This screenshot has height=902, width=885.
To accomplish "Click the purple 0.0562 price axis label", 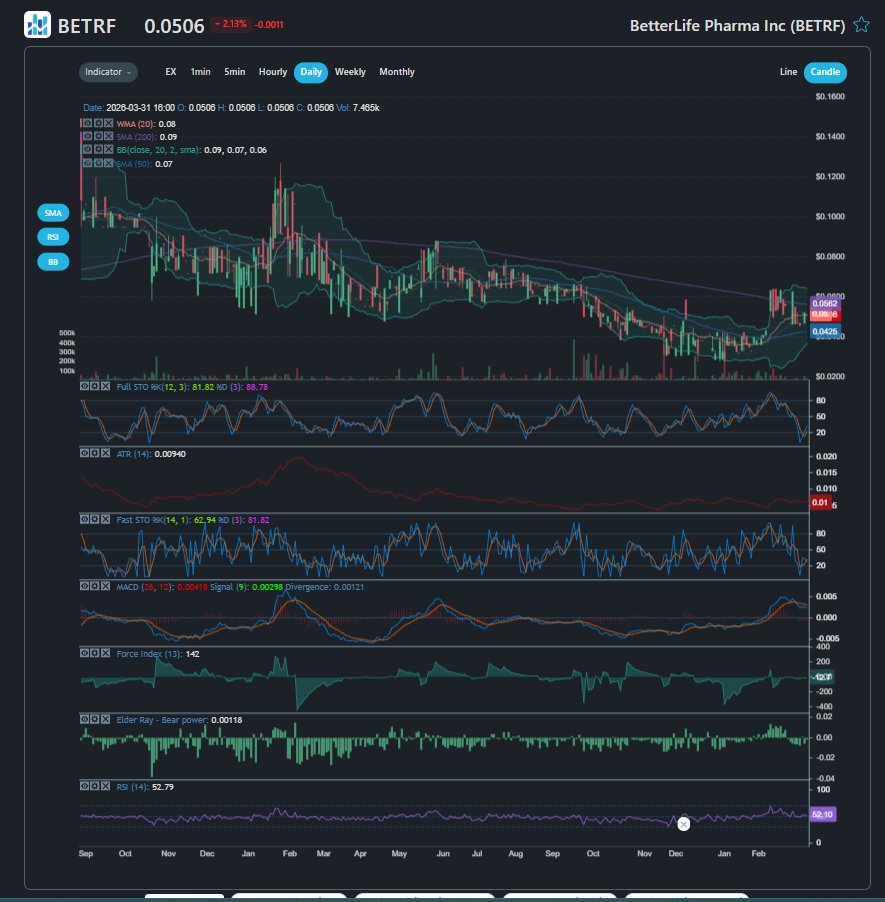I will coord(825,303).
